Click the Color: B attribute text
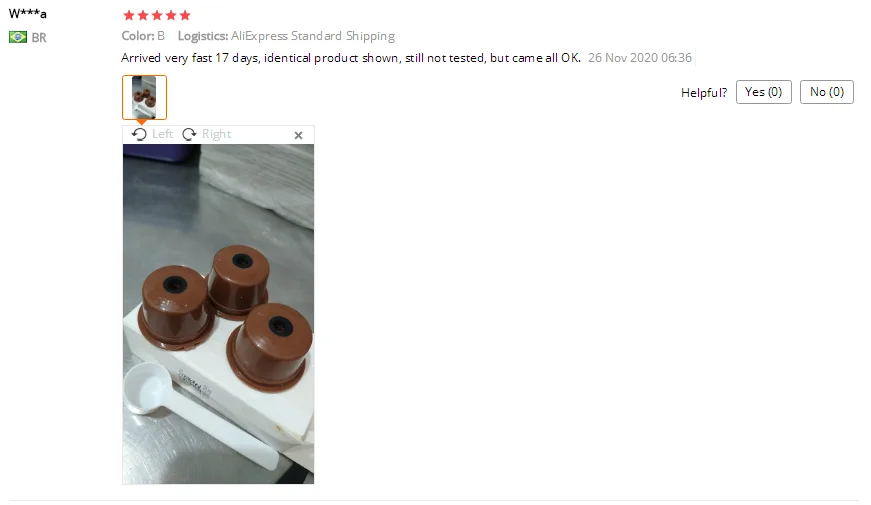Image resolution: width=871 pixels, height=505 pixels. tap(143, 36)
